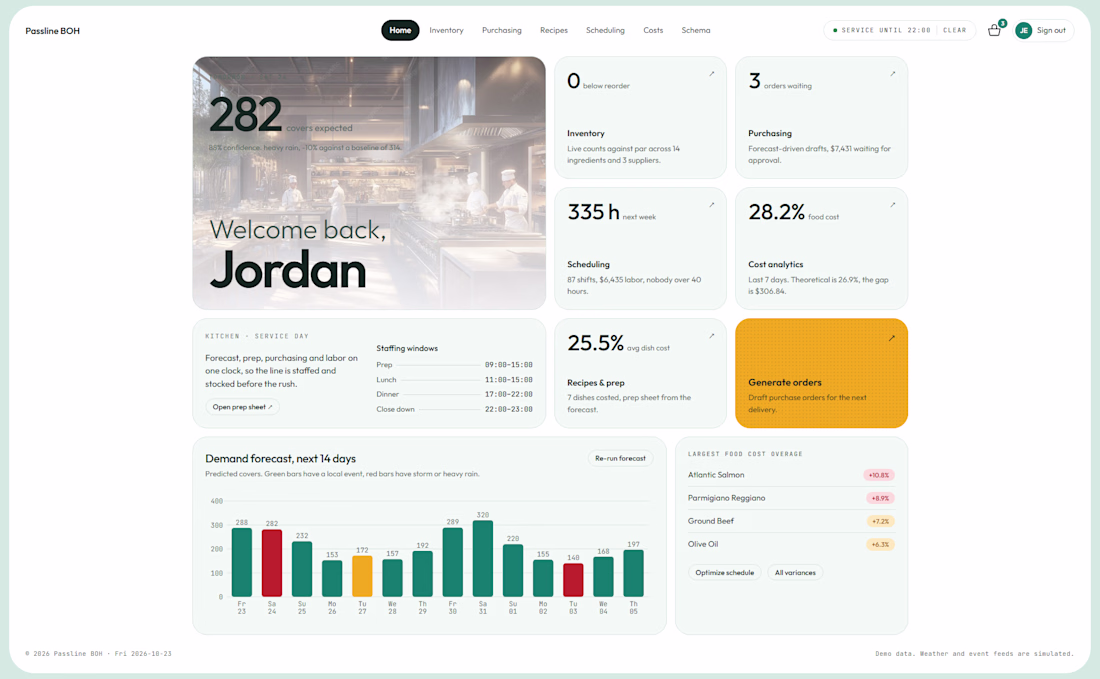The image size is (1100, 679).
Task: Click the Parmigiano Reggiano row
Action: click(791, 498)
